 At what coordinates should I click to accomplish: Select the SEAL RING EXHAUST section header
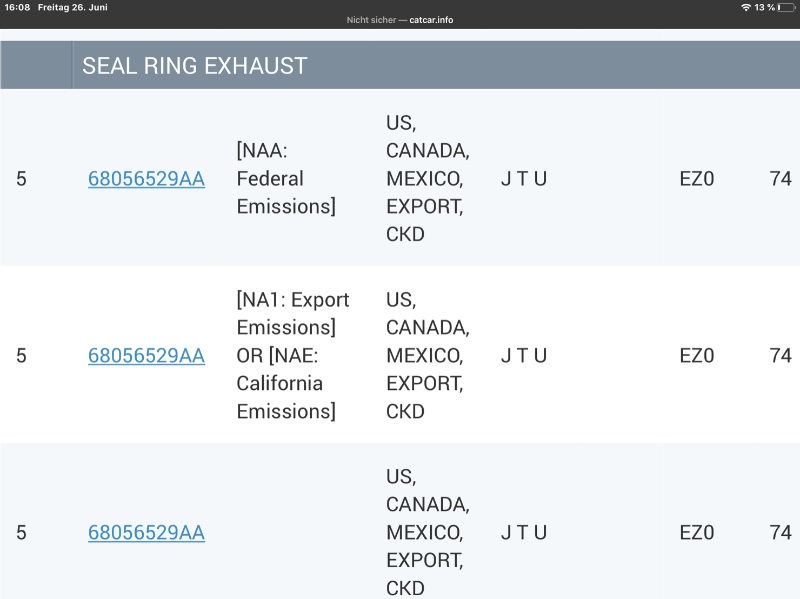(x=195, y=66)
